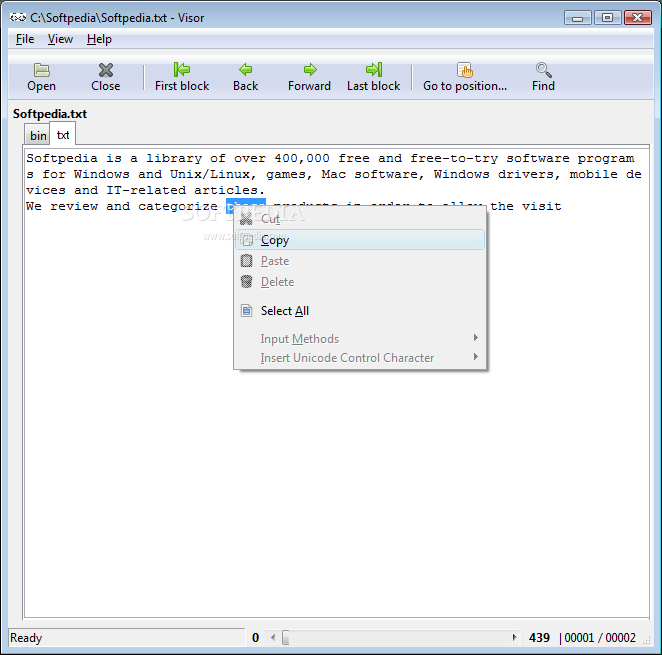Expand the Input Methods submenu arrow
This screenshot has height=655, width=662.
[476, 338]
